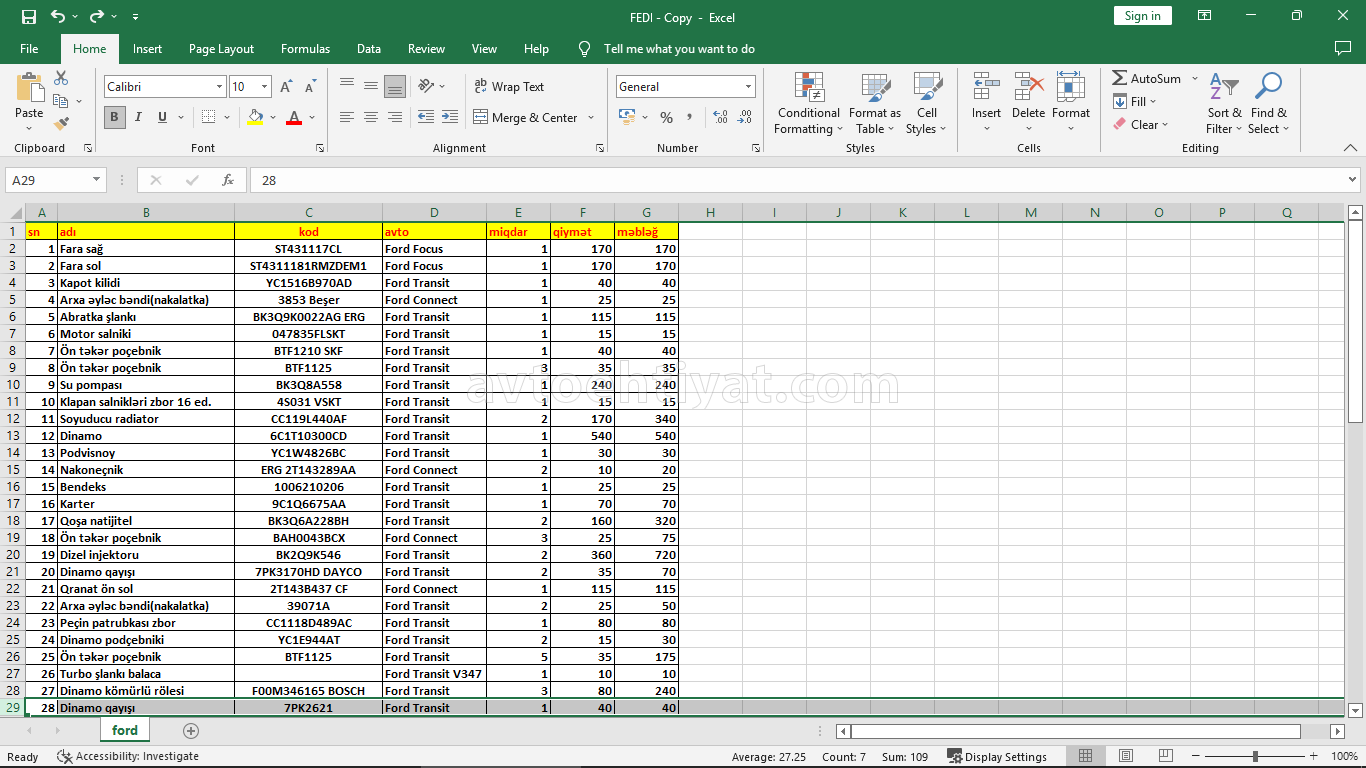Toggle top vertical alignment
The image size is (1366, 768).
347,86
